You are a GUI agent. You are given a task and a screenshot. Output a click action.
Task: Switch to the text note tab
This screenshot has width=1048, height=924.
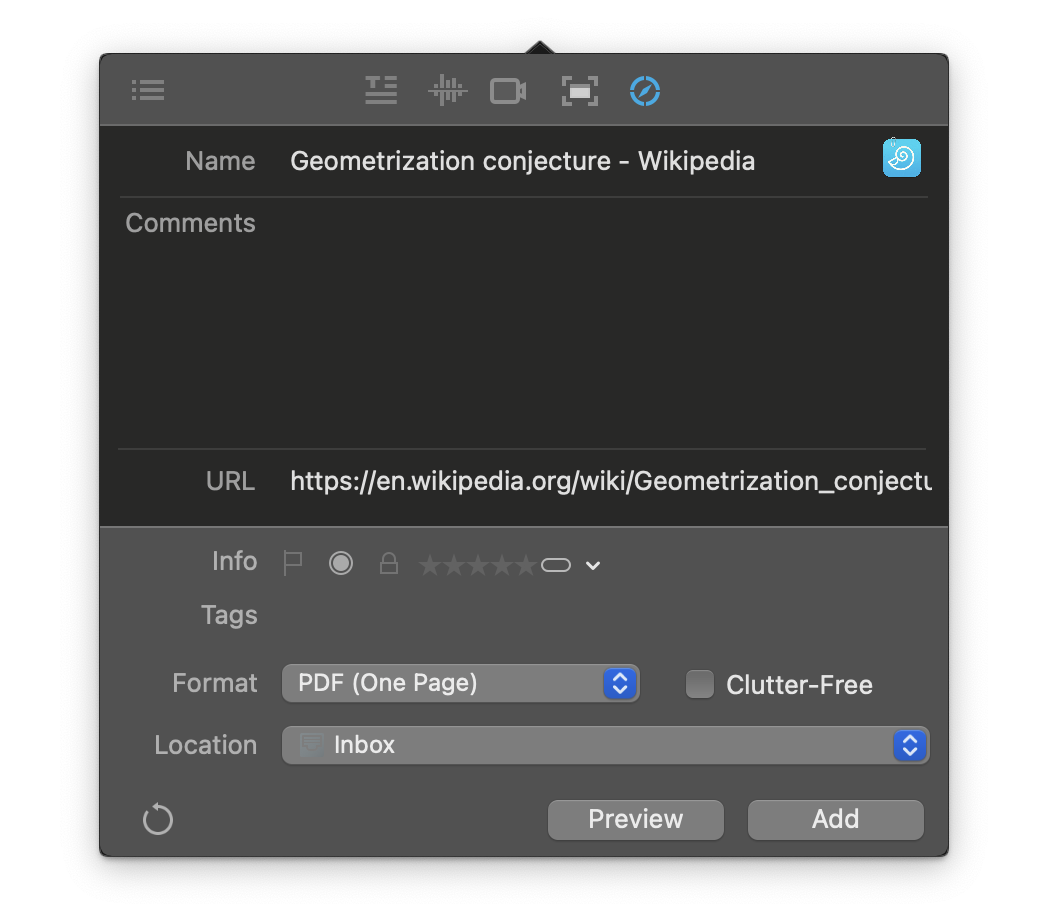[381, 91]
